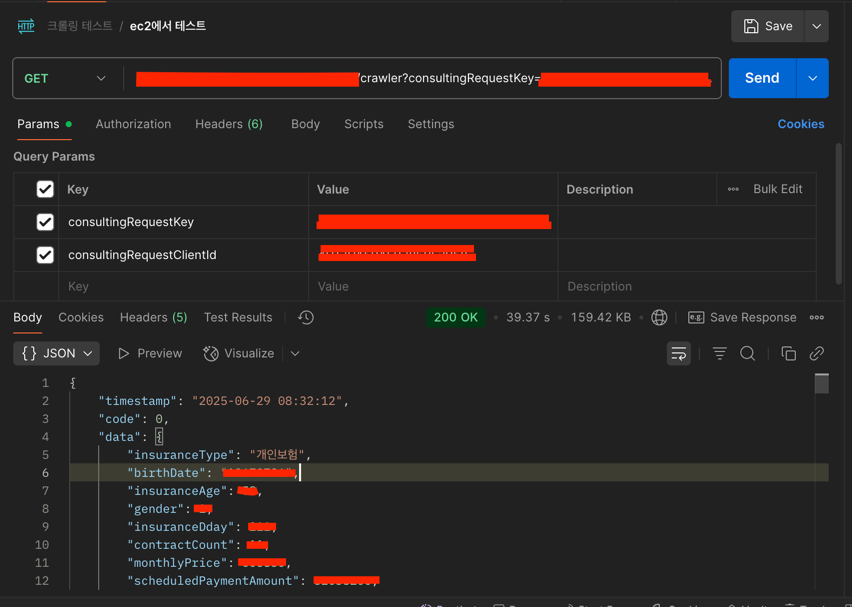852x607 pixels.
Task: Open the column options ellipsis icon
Action: click(733, 189)
